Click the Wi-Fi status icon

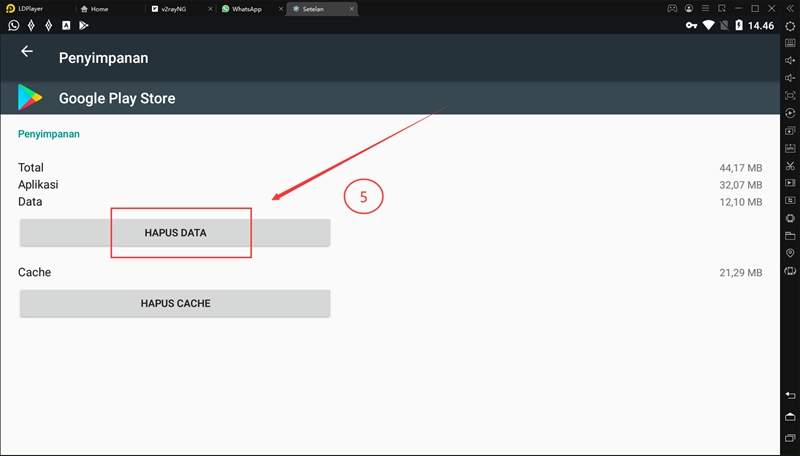click(x=708, y=25)
